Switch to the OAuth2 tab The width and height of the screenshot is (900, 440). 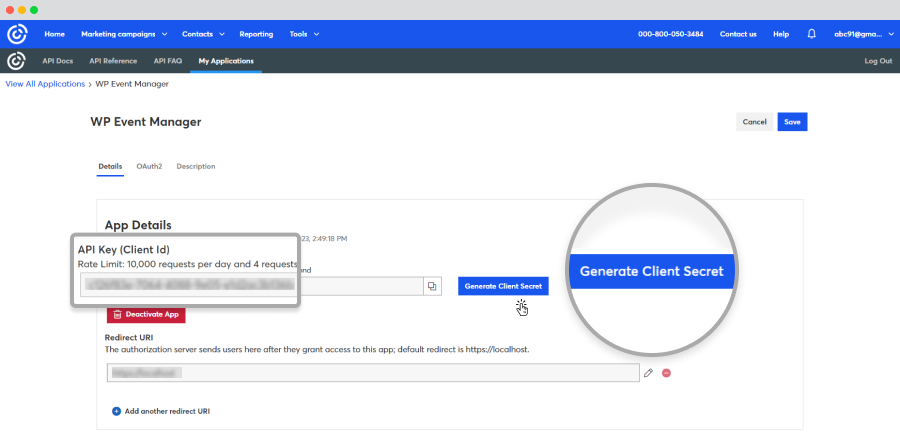149,166
